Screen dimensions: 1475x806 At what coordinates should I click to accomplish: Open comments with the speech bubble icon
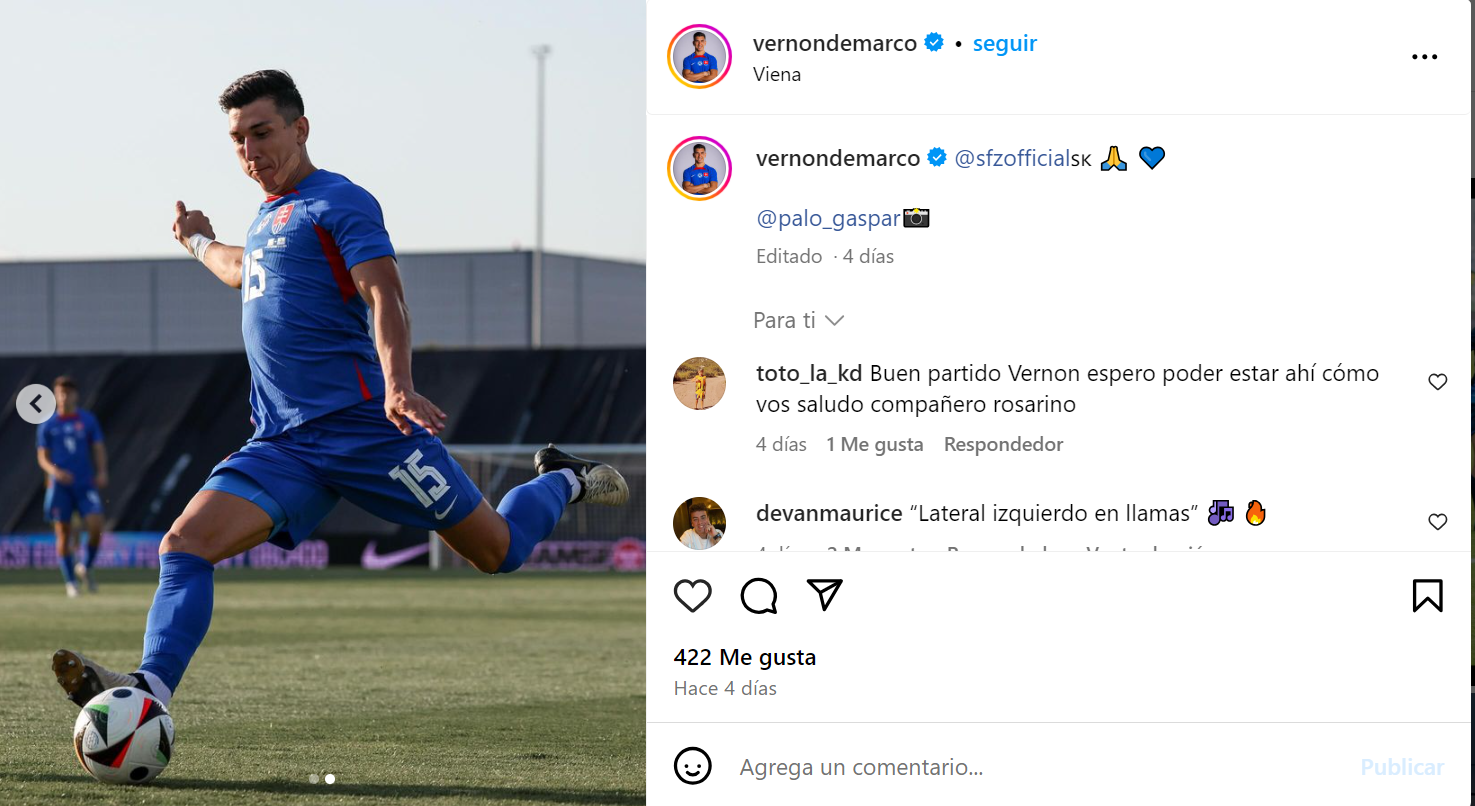[x=759, y=596]
